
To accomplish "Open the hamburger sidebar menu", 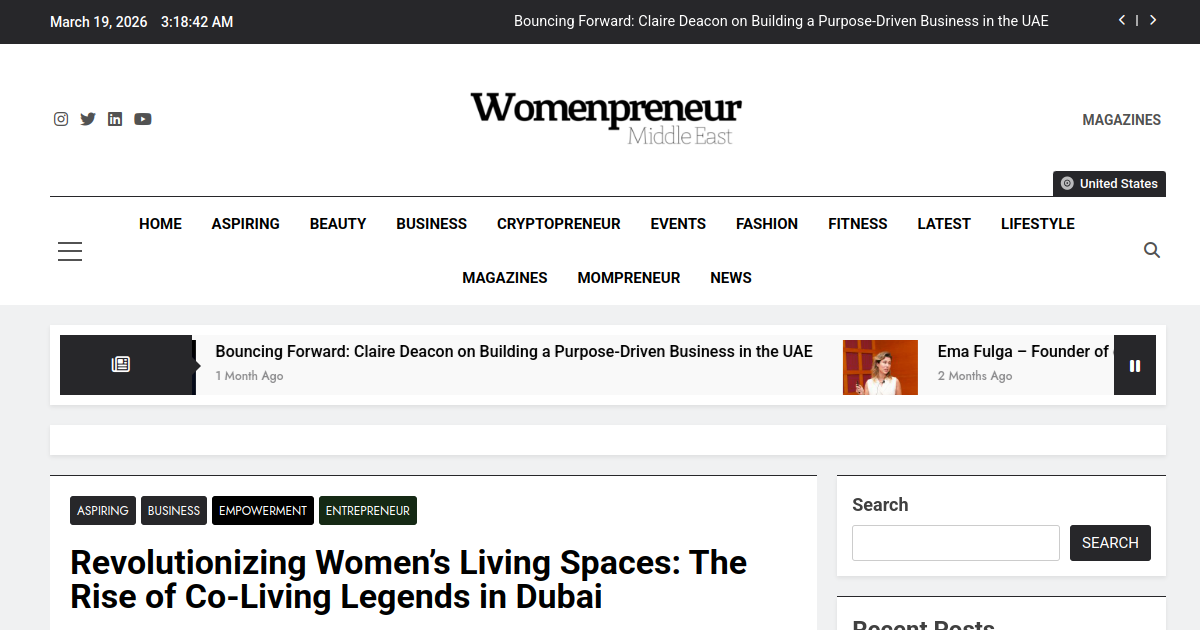I will click(x=70, y=251).
